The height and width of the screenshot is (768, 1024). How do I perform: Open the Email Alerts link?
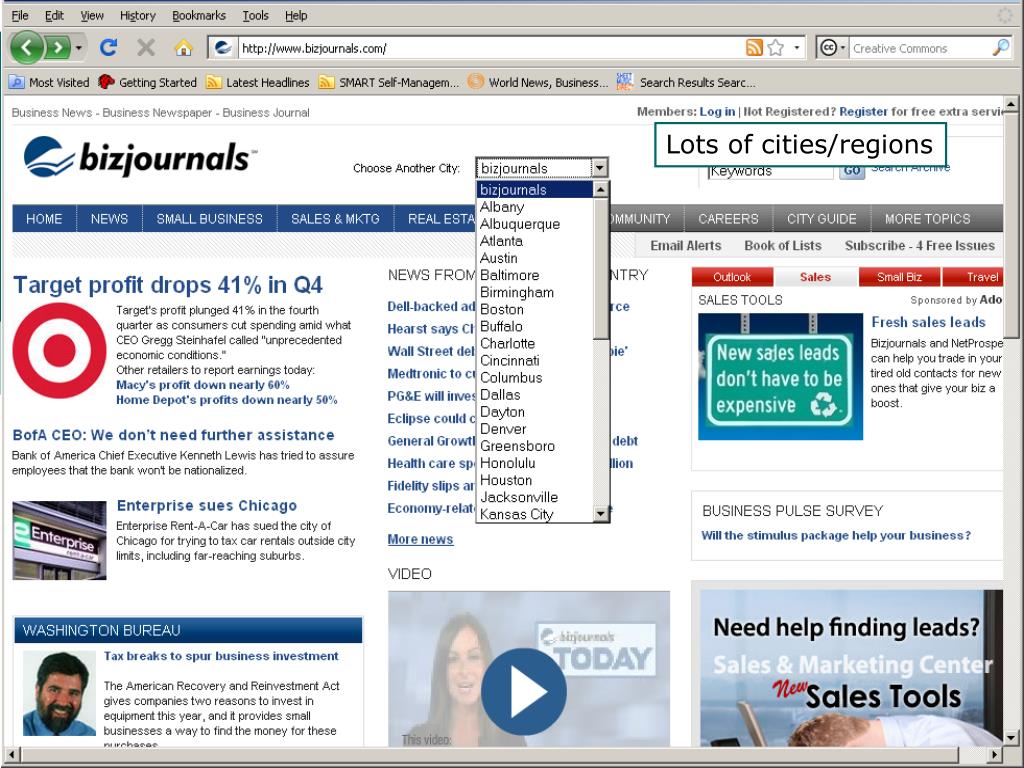tap(686, 246)
